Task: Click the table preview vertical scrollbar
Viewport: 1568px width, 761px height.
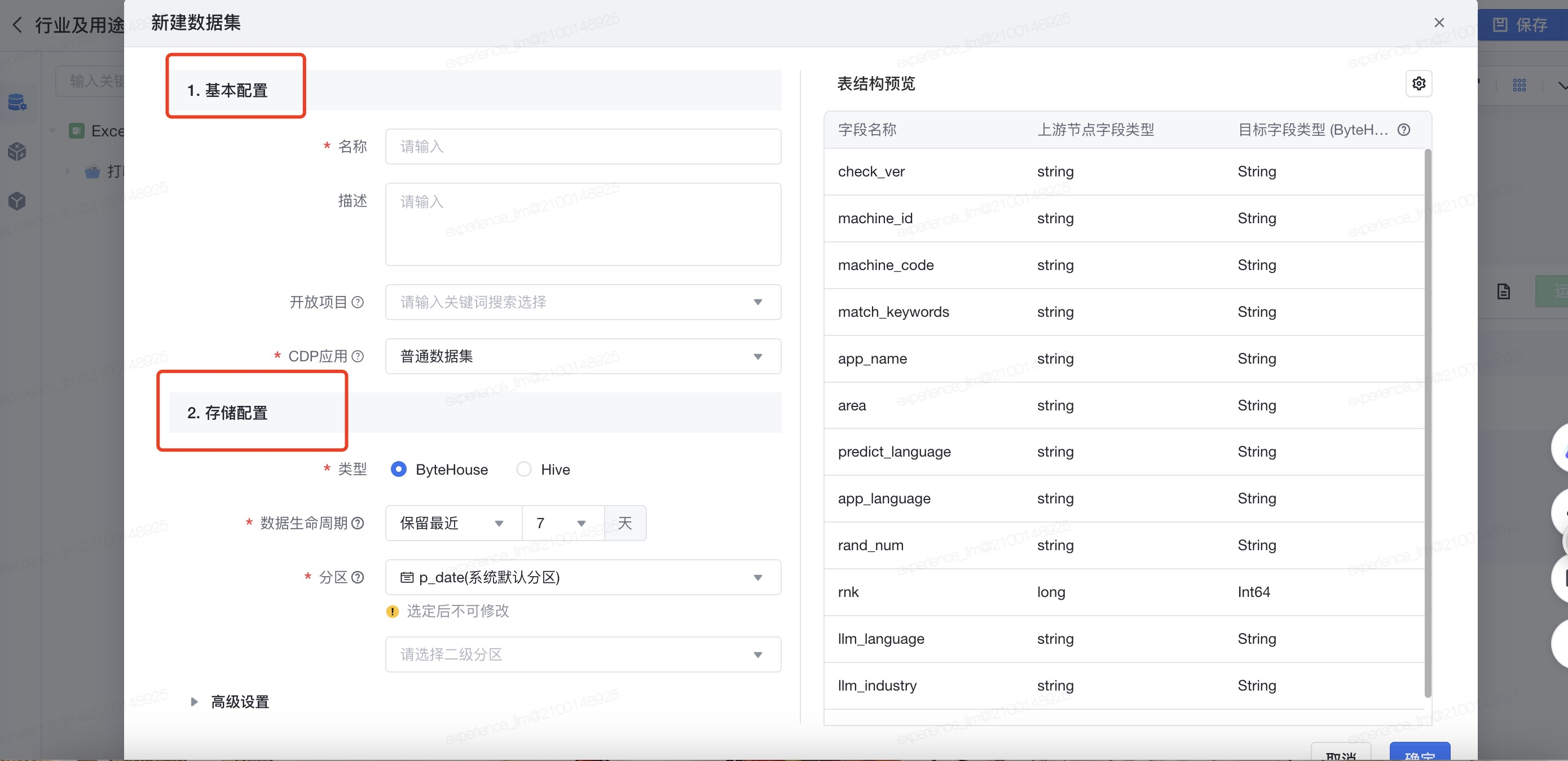Action: coord(1428,423)
